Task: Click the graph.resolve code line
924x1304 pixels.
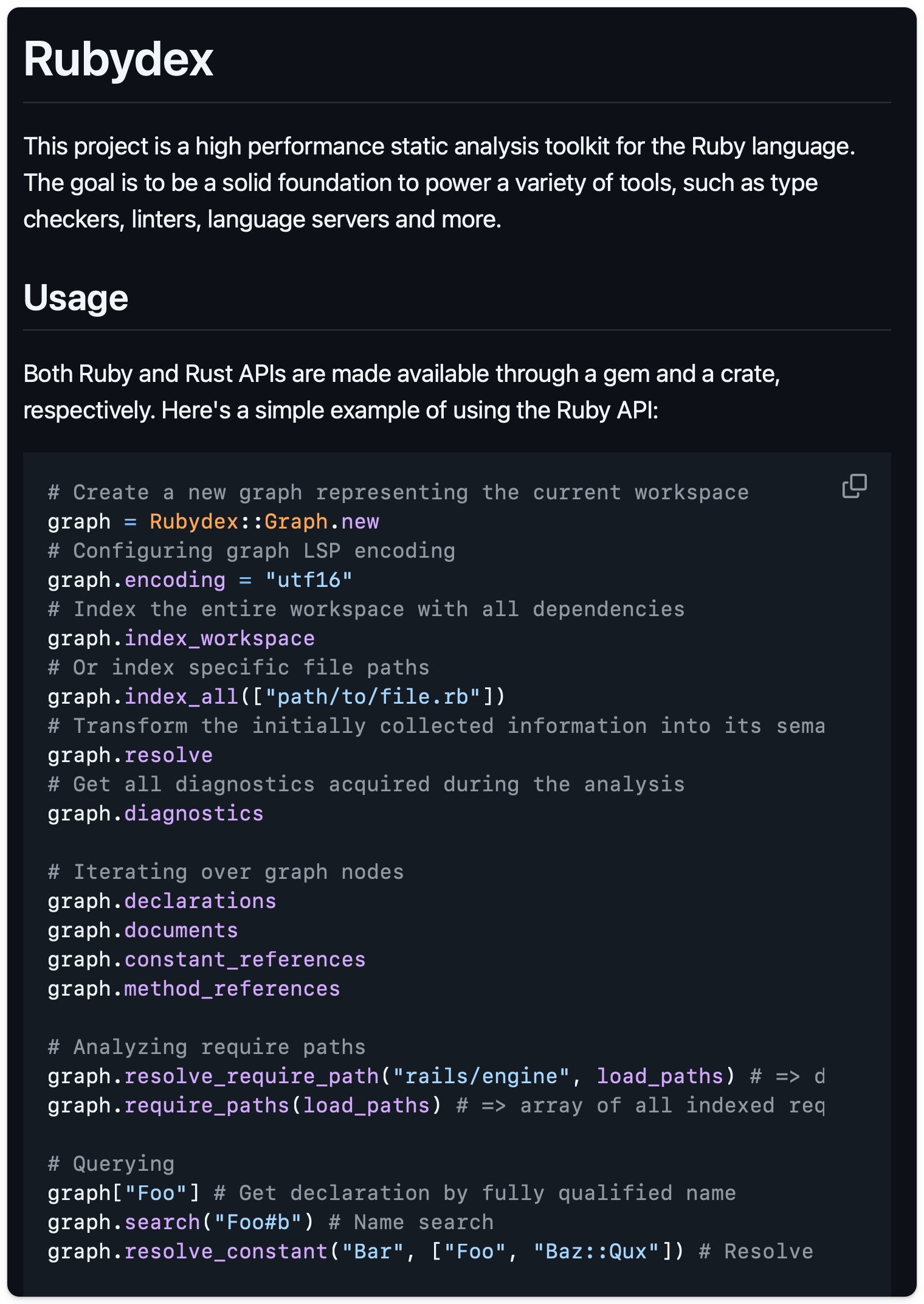Action: coord(130,755)
